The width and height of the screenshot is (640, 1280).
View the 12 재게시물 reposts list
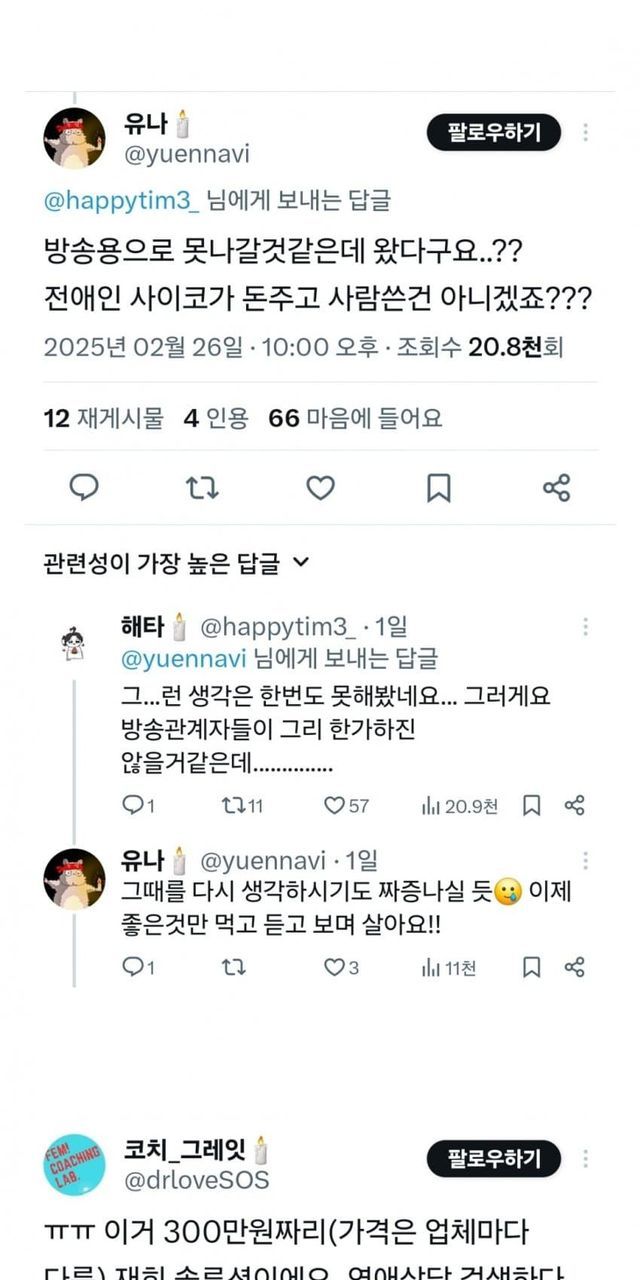[103, 418]
